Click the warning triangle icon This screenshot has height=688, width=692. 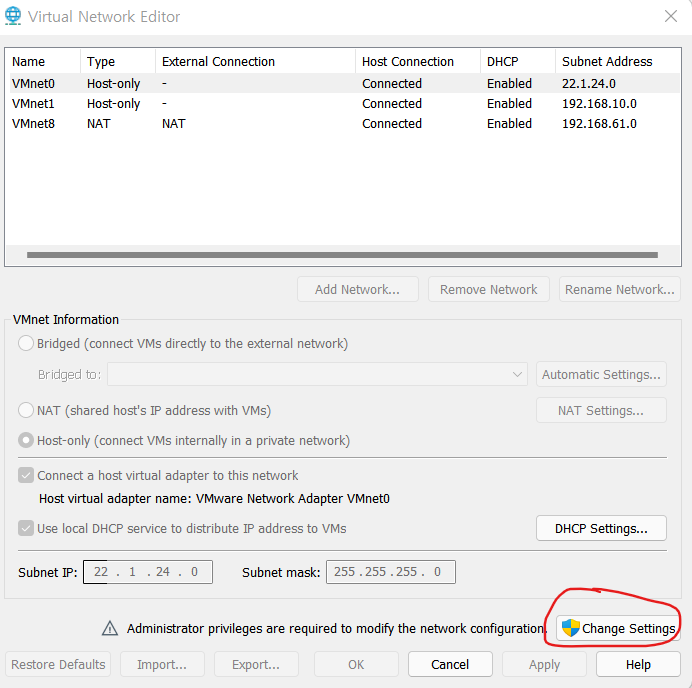point(110,628)
